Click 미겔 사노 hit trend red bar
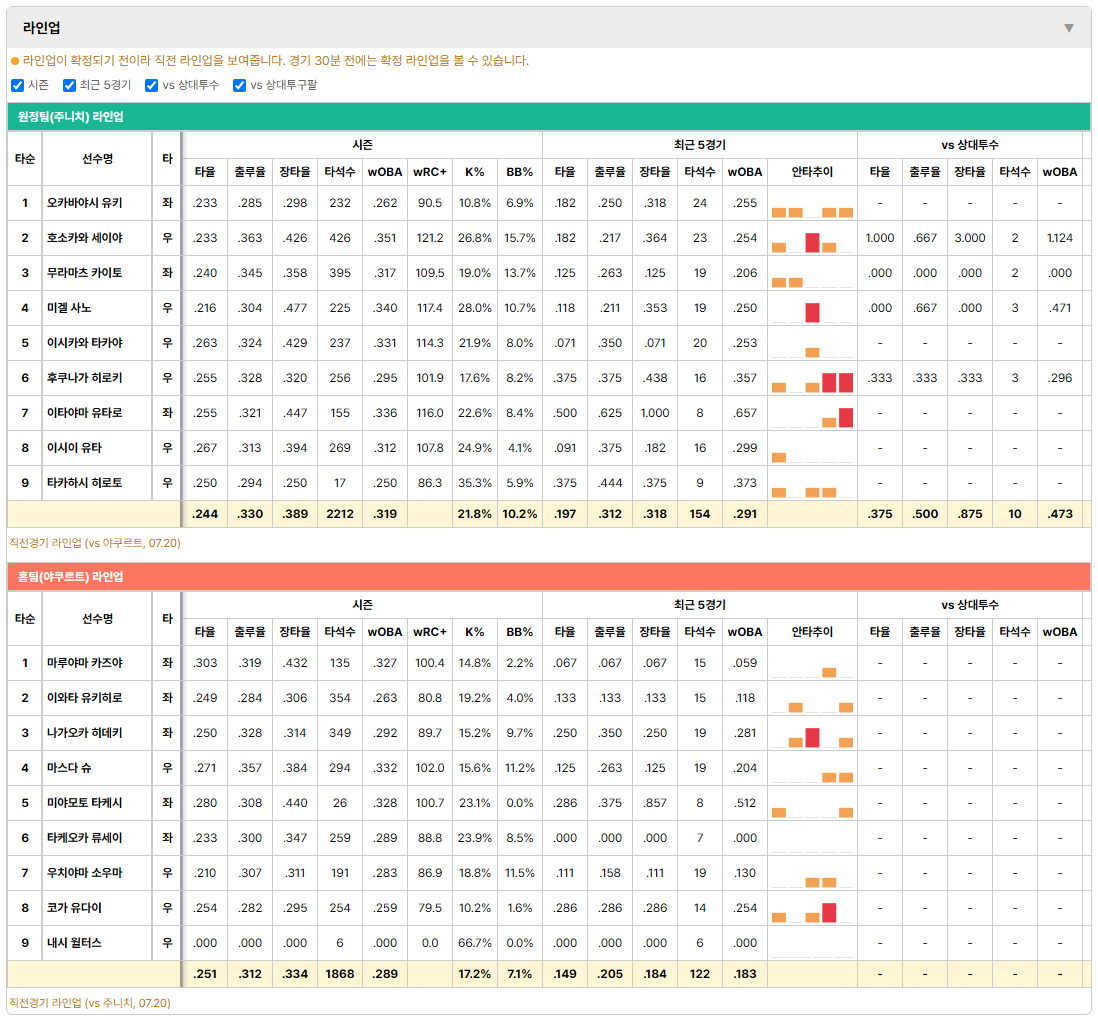 point(812,312)
